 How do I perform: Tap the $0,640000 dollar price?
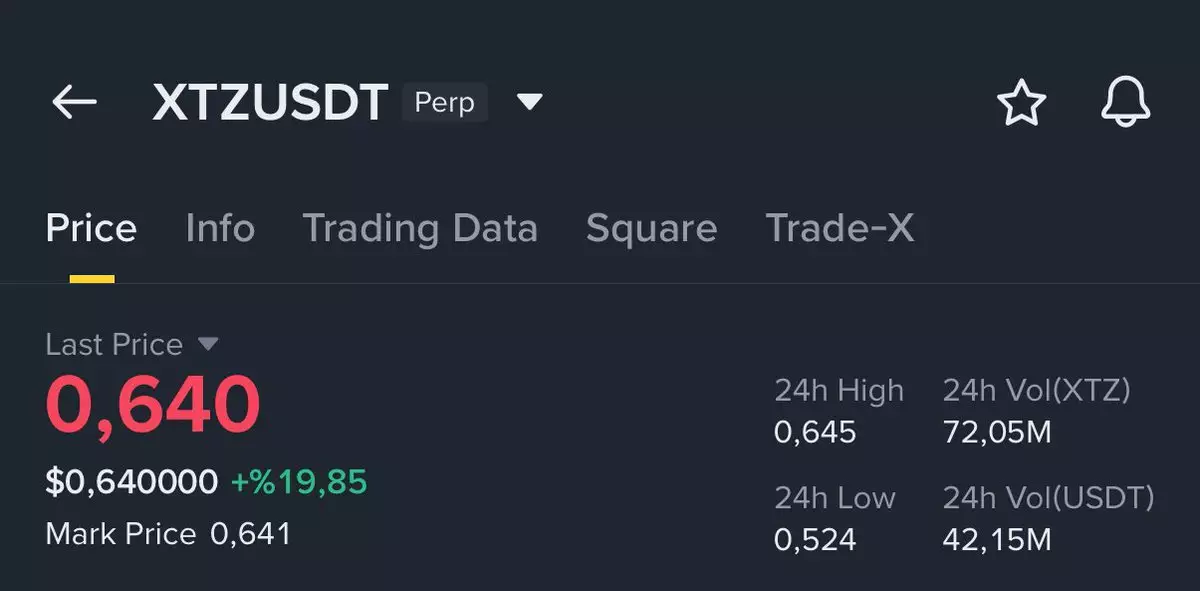click(132, 482)
